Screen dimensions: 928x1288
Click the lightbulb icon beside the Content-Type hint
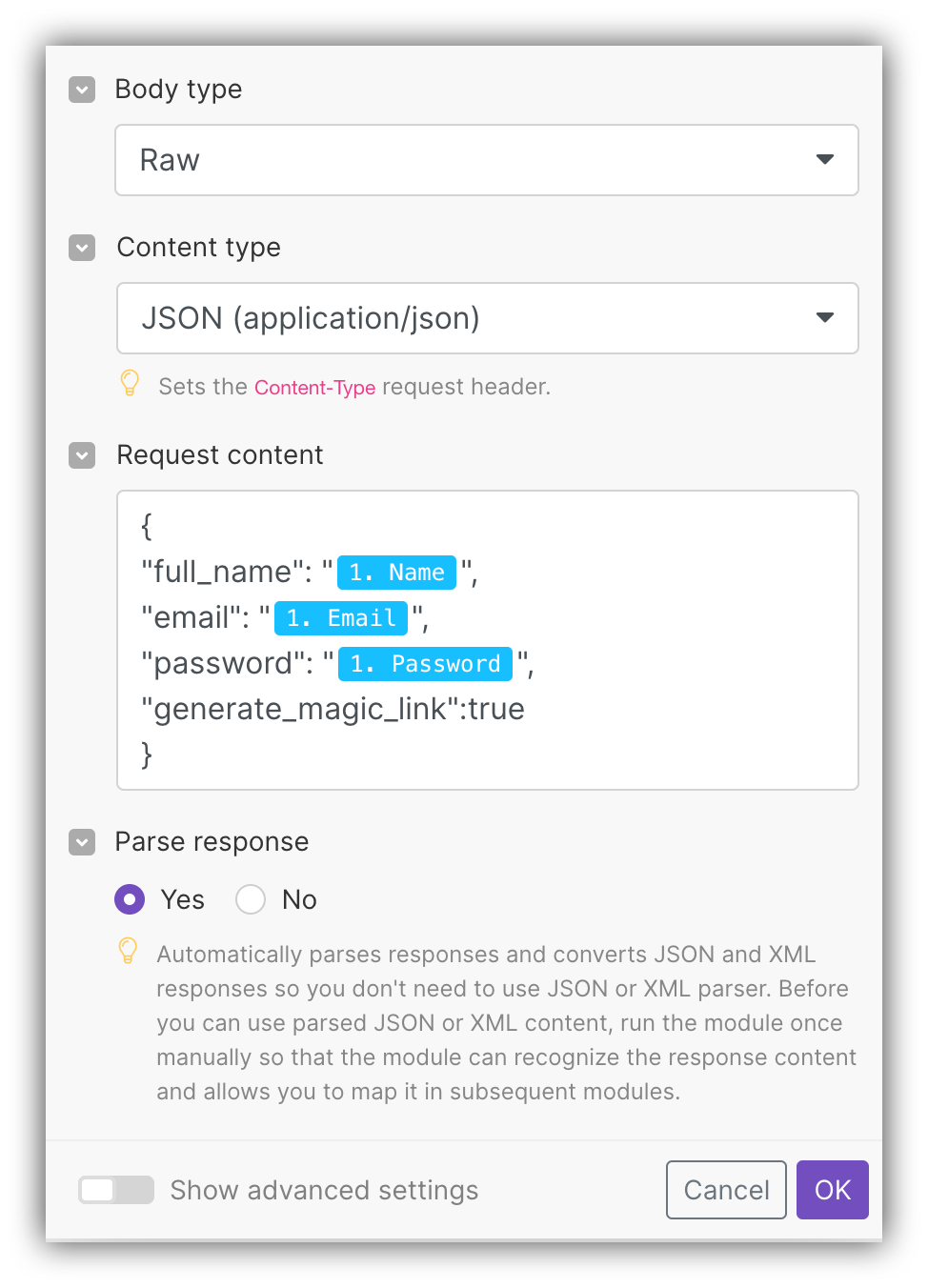pos(130,385)
